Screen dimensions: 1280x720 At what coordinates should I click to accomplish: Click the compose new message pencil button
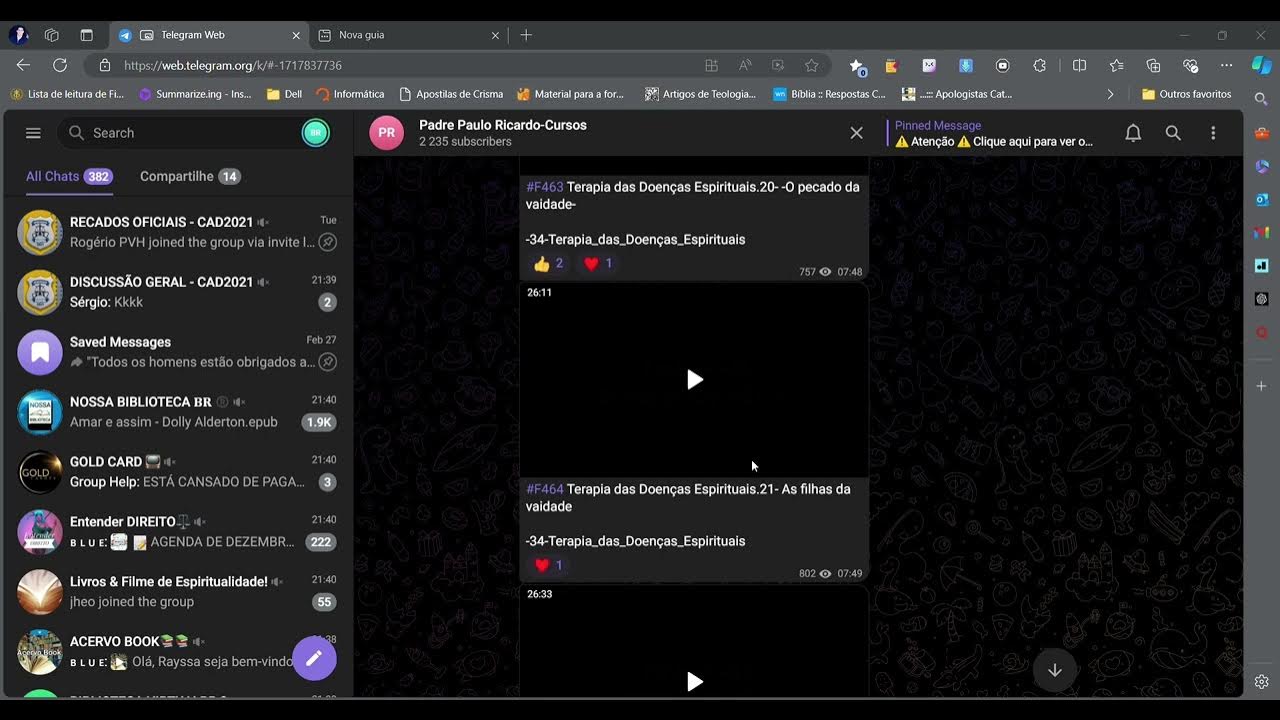(314, 658)
